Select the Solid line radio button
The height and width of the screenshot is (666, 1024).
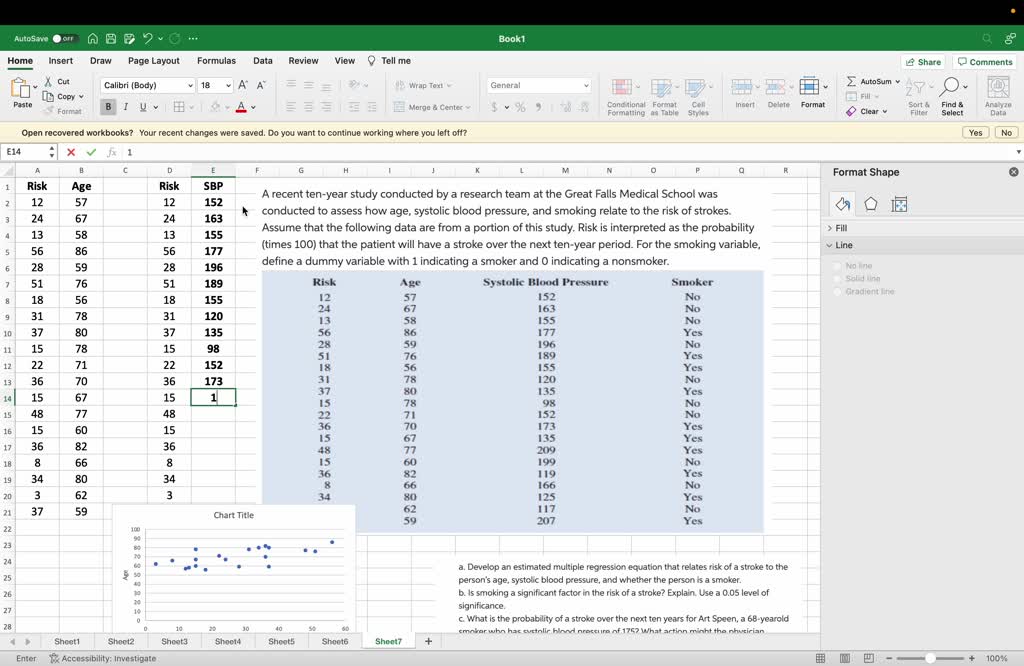point(836,278)
